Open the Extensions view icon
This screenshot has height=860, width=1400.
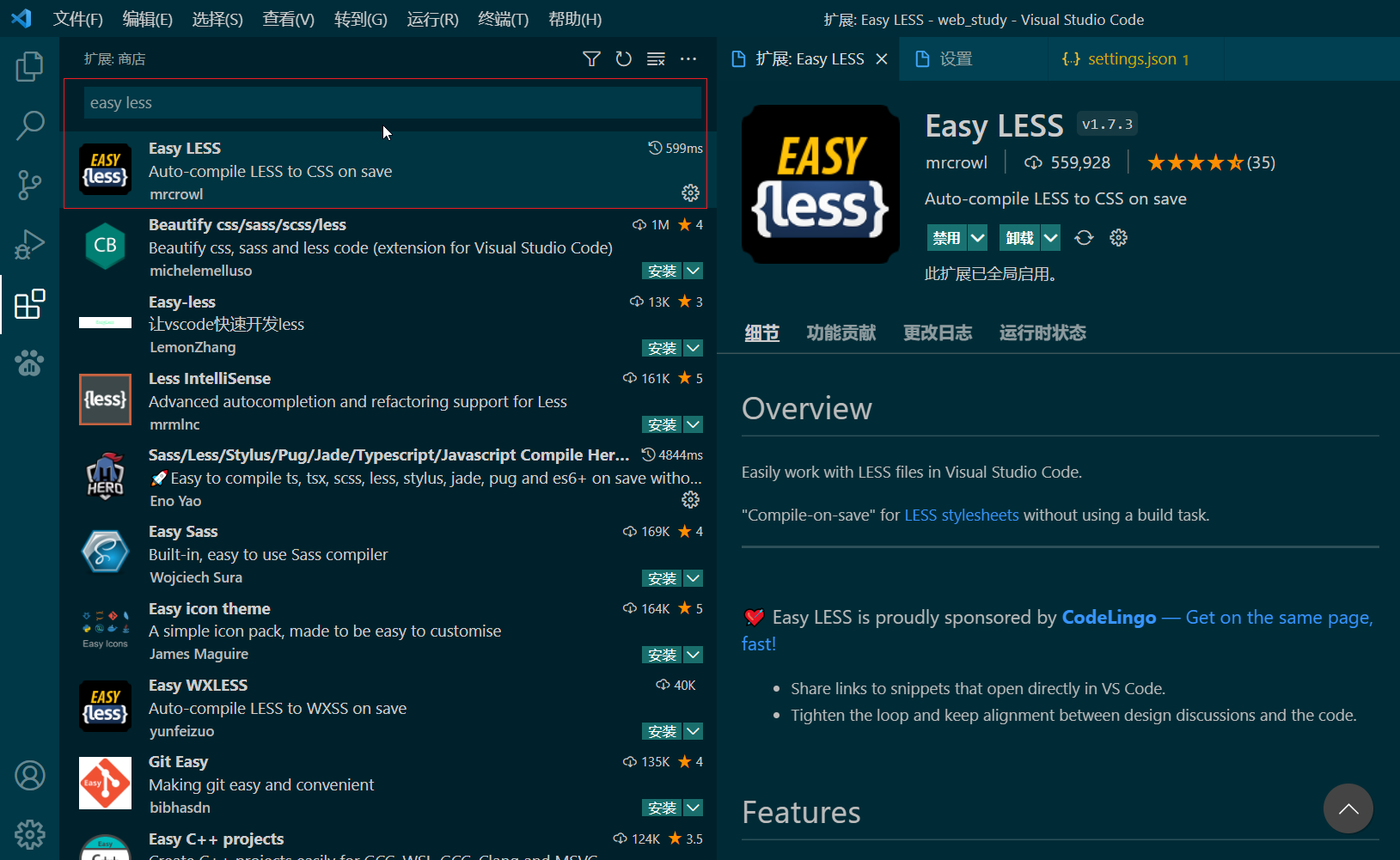pos(29,304)
